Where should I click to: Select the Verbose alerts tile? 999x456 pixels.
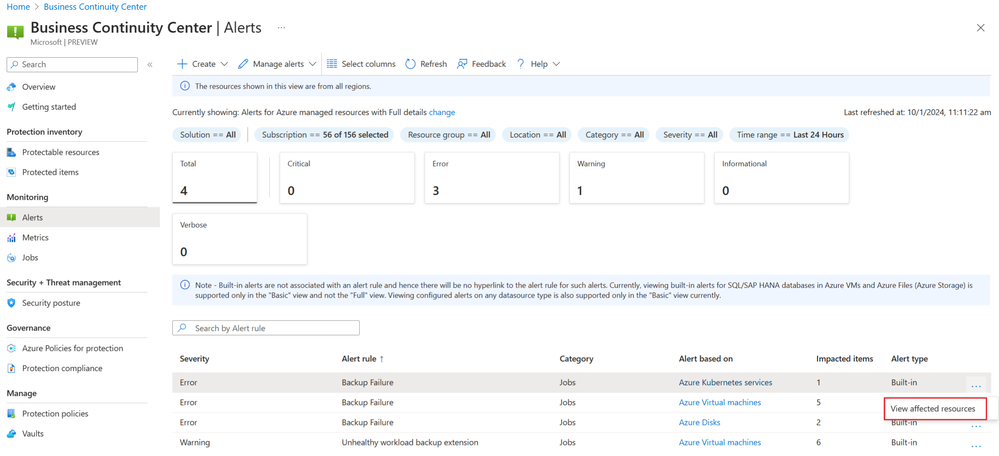(x=240, y=239)
